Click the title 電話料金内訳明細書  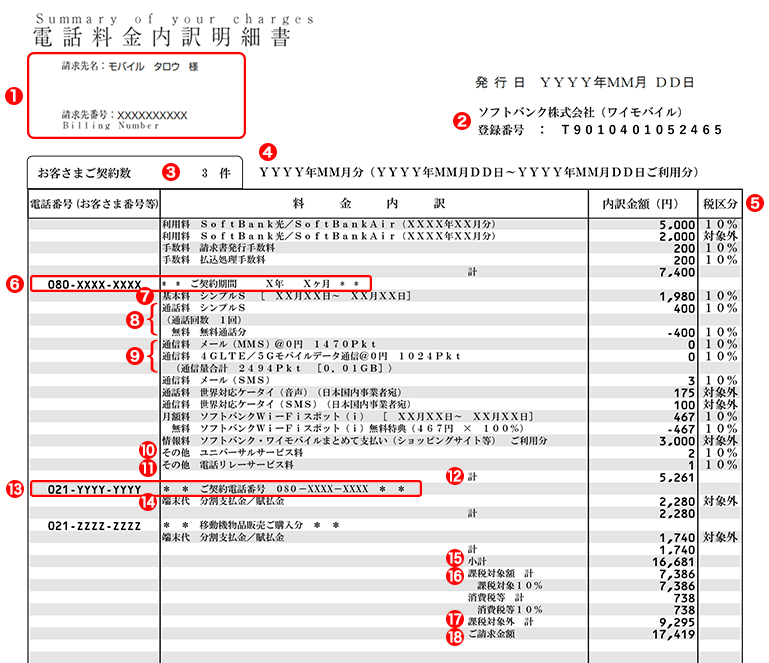click(x=161, y=37)
